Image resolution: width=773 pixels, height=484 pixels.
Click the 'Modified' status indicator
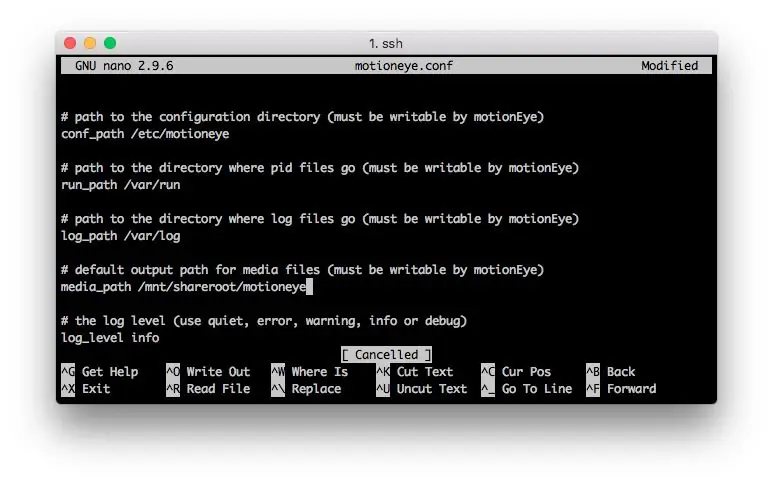pyautogui.click(x=669, y=66)
